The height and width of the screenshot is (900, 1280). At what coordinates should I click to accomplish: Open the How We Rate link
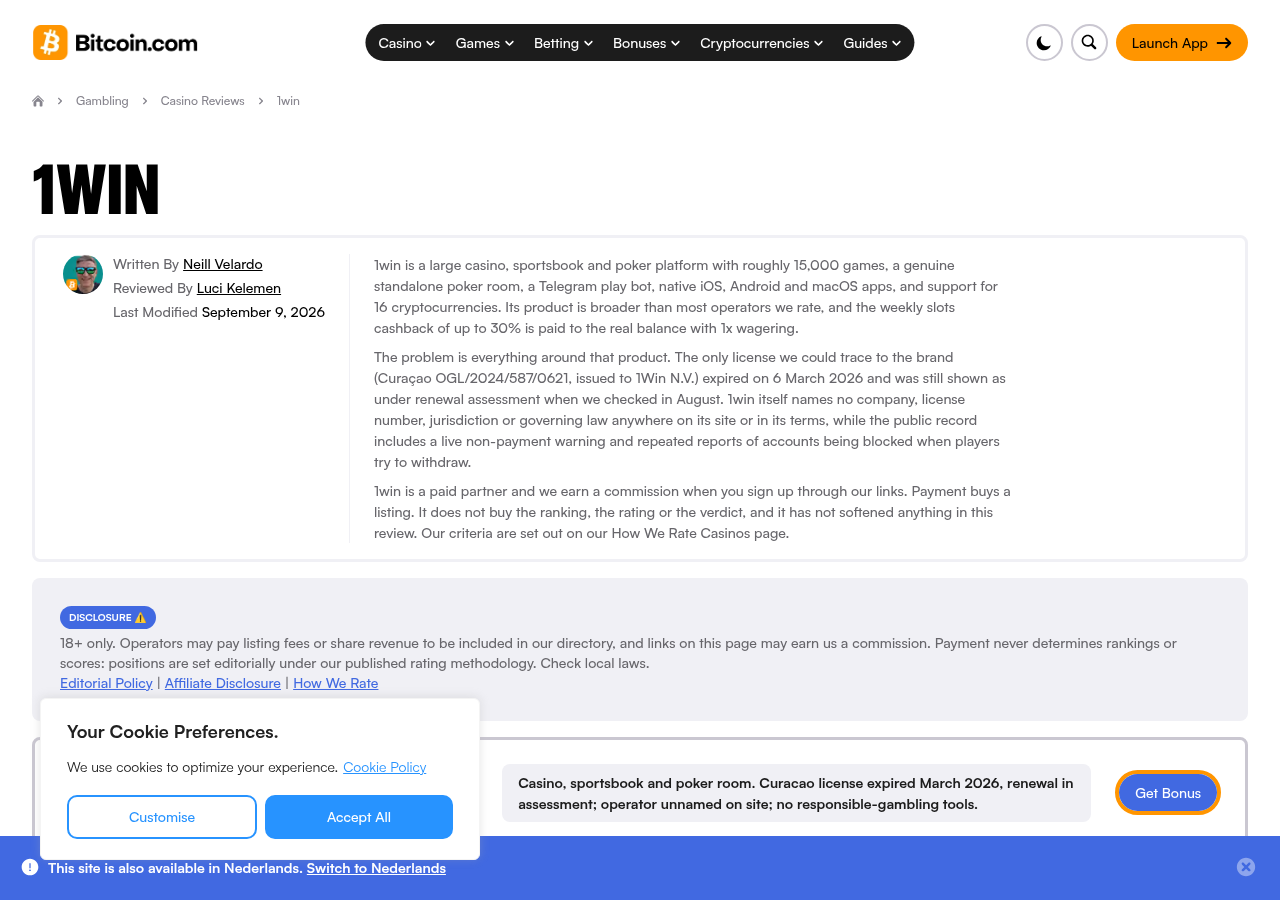click(336, 683)
